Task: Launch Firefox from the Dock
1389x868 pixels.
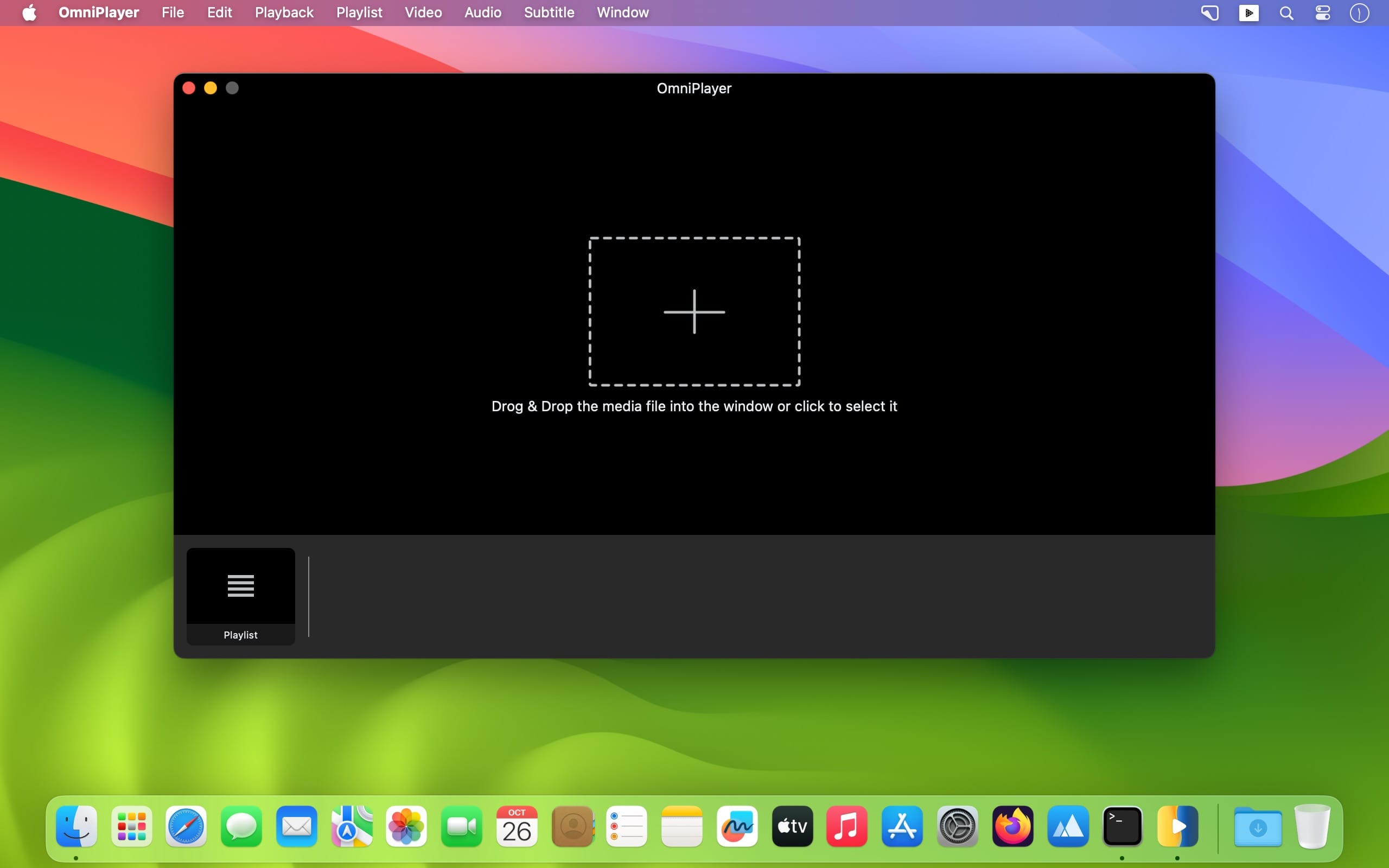Action: 1012,827
